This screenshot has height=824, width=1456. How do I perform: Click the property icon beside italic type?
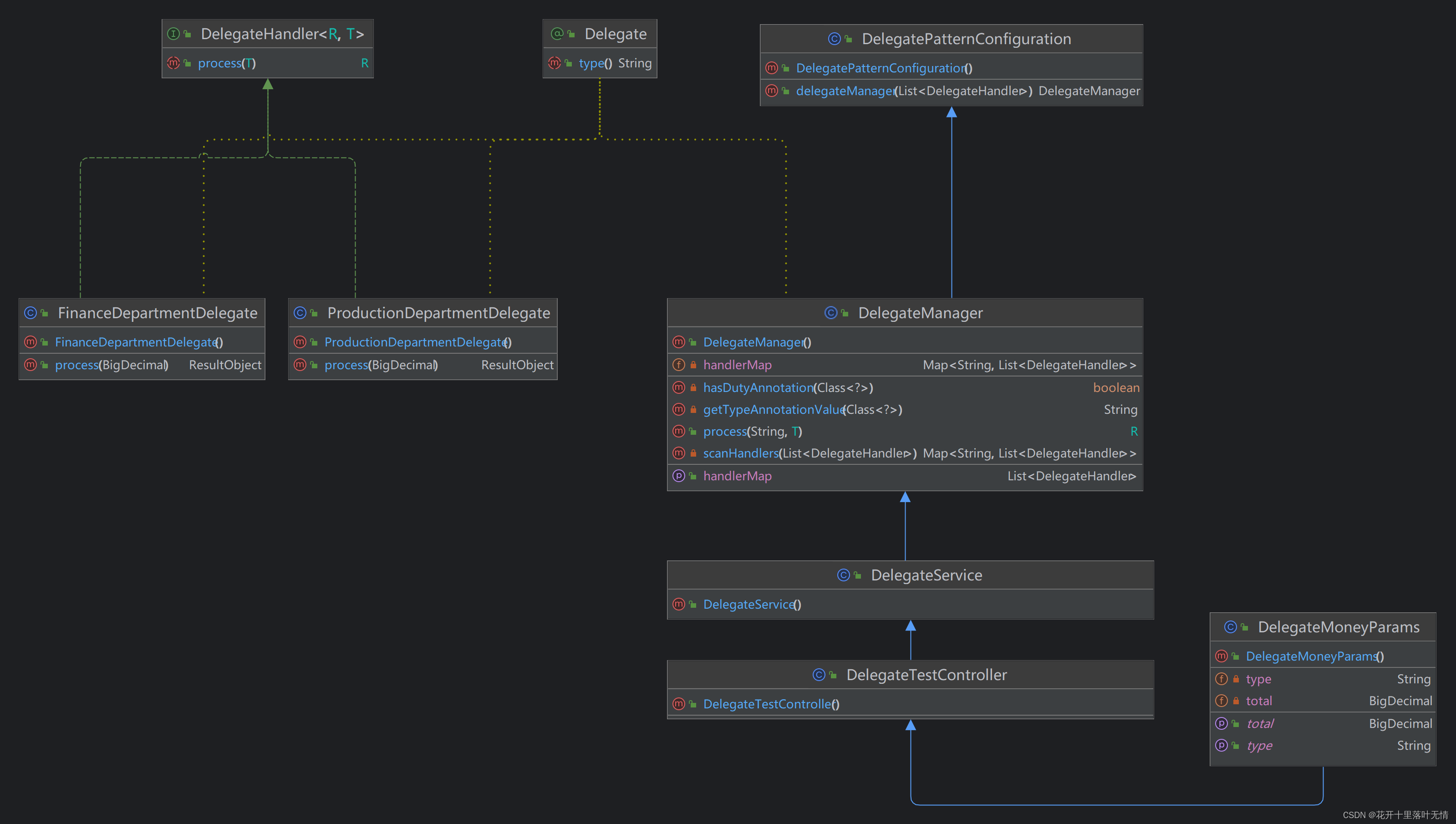click(x=1221, y=745)
